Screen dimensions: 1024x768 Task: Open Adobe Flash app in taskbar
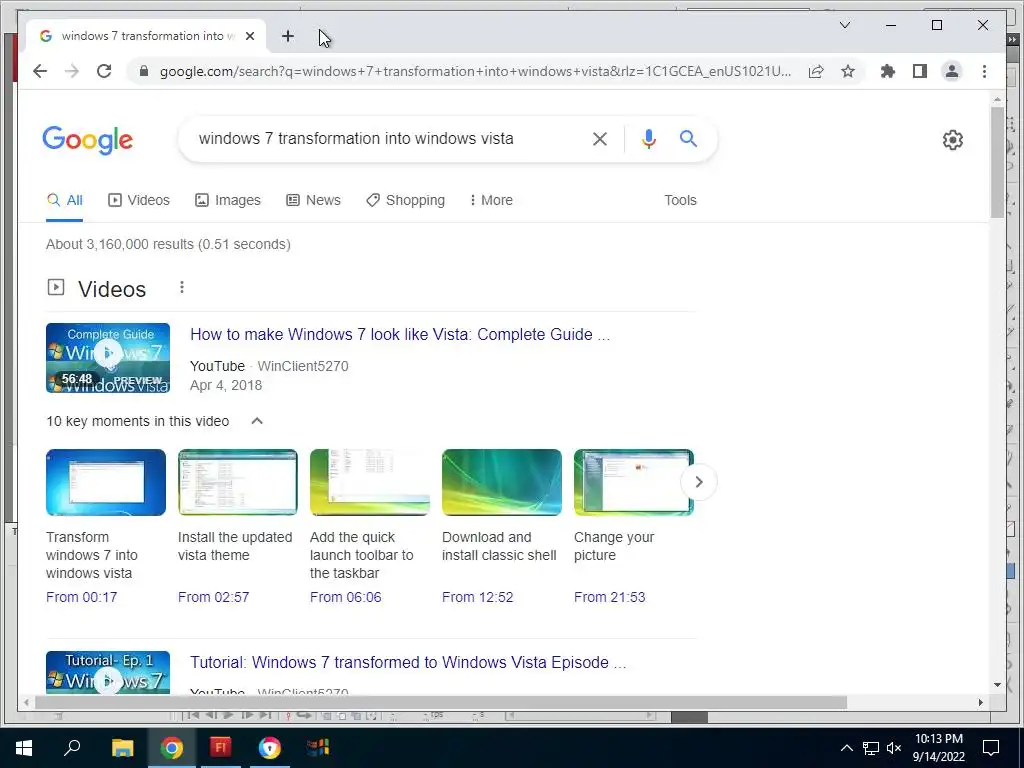(221, 748)
